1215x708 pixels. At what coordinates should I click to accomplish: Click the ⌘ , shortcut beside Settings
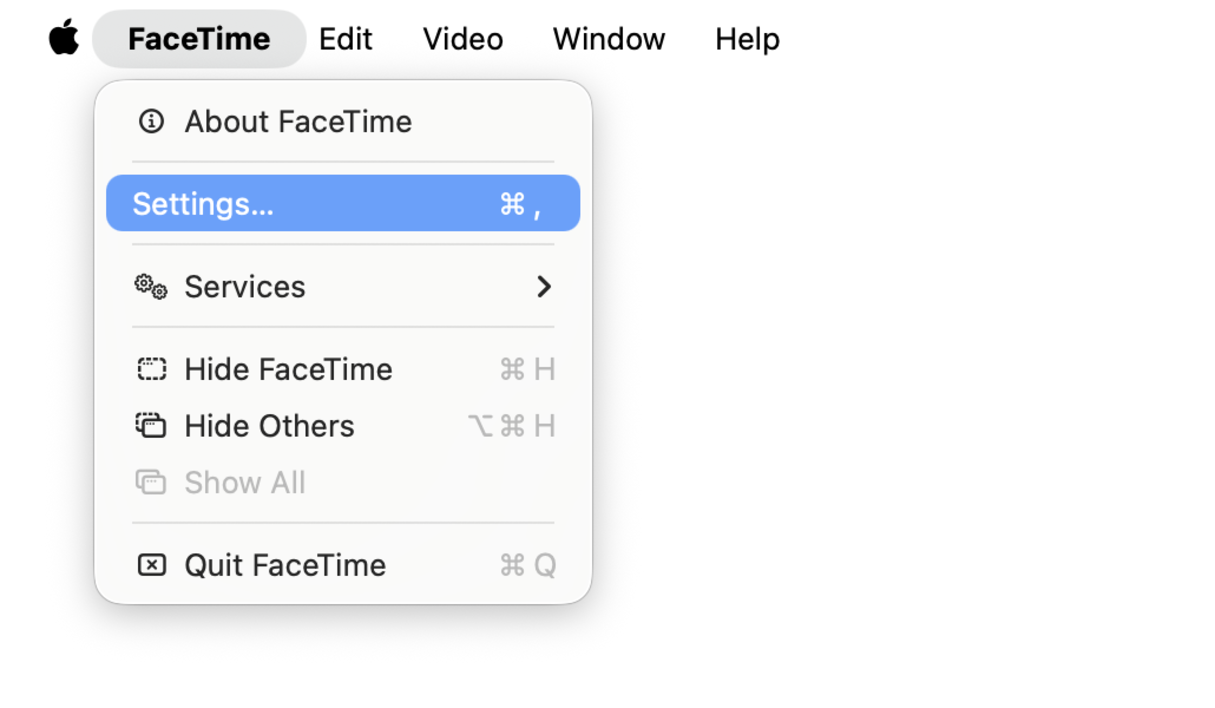click(521, 204)
